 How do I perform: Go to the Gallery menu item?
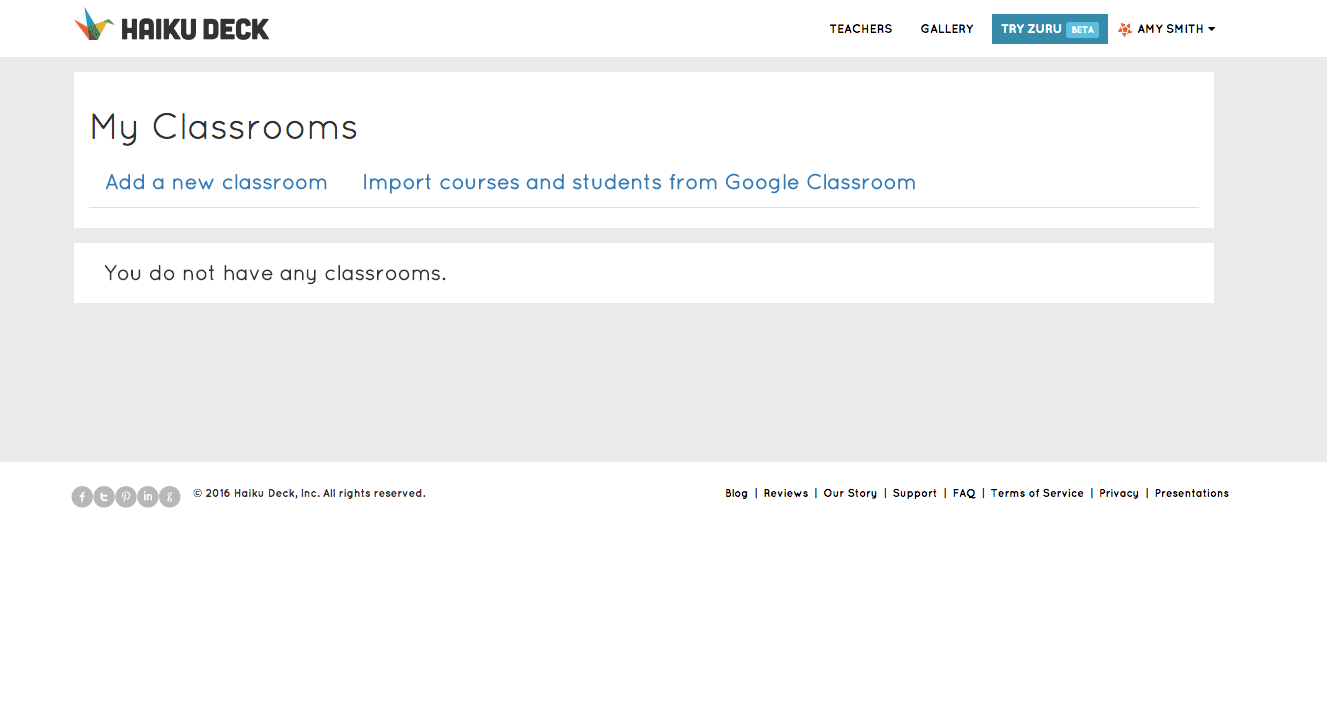tap(946, 29)
